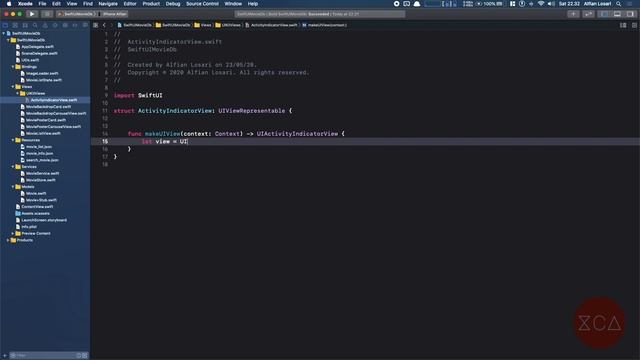
Task: Open the Report navigator icon
Action: tap(85, 25)
